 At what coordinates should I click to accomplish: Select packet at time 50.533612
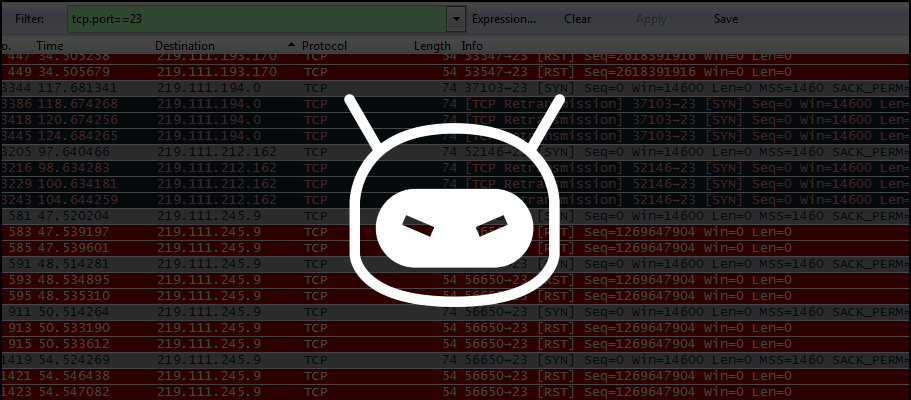456,344
